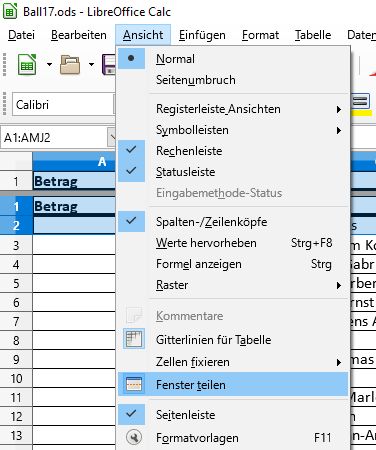Click the Formatvorlagen wrench icon
376x450 pixels.
coord(134,437)
